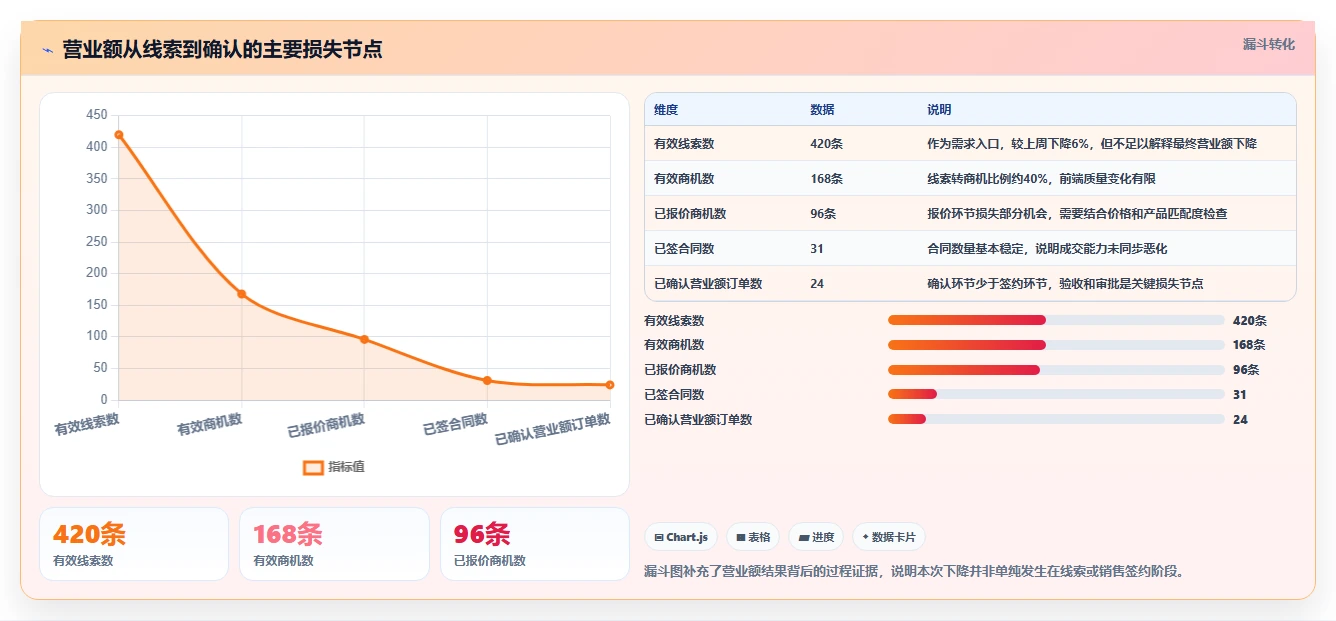The image size is (1336, 621).
Task: Click the 维度 table column header
Action: coord(666,109)
